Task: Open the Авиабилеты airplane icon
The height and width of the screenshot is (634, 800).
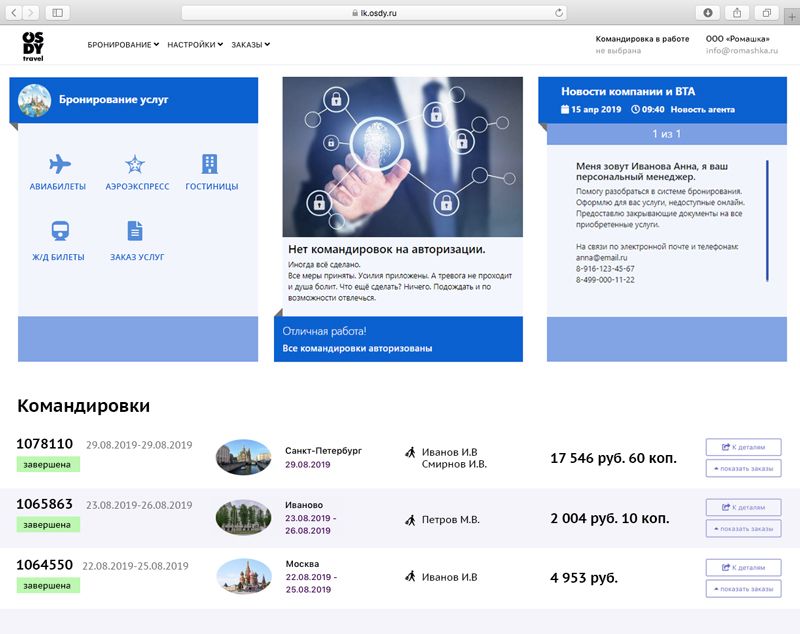Action: [59, 165]
